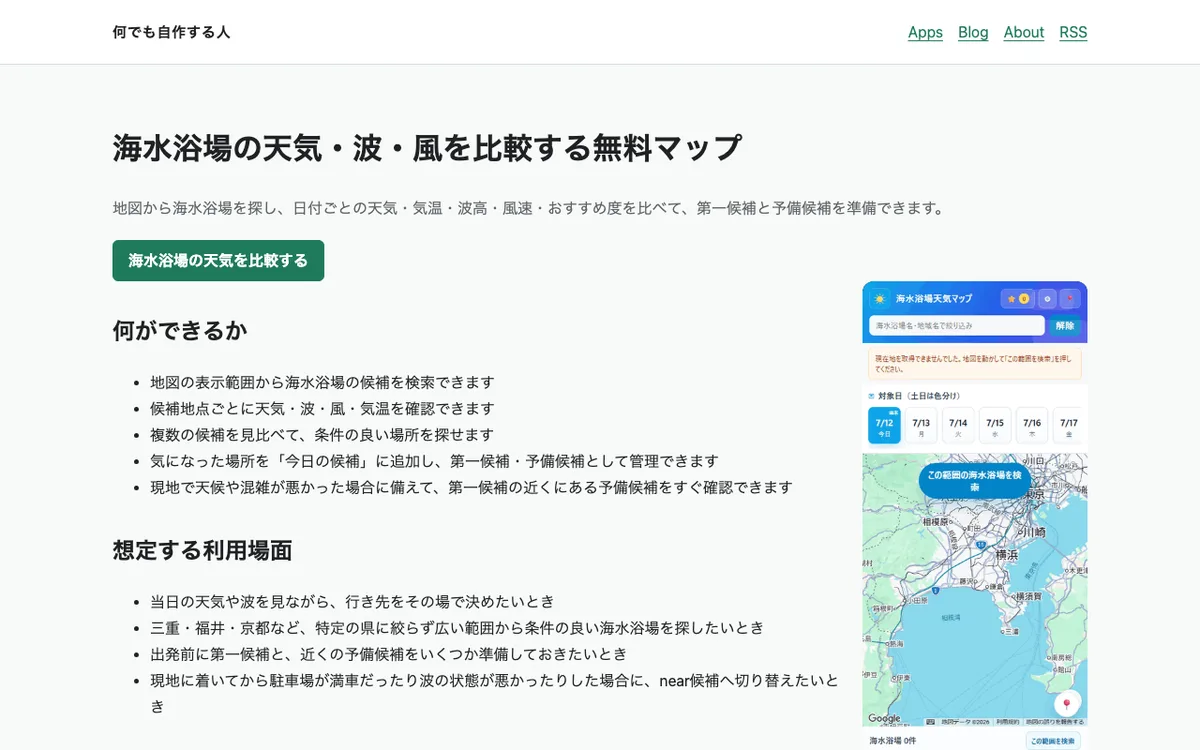Click the green 海水浴場の天気を比較する button
This screenshot has height=750, width=1200.
(x=218, y=261)
